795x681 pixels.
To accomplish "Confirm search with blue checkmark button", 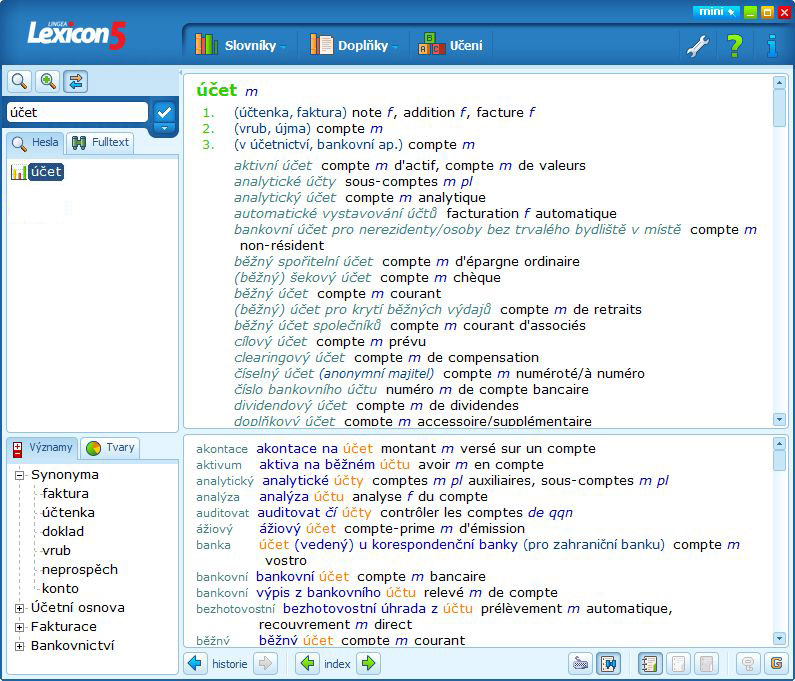I will click(164, 112).
